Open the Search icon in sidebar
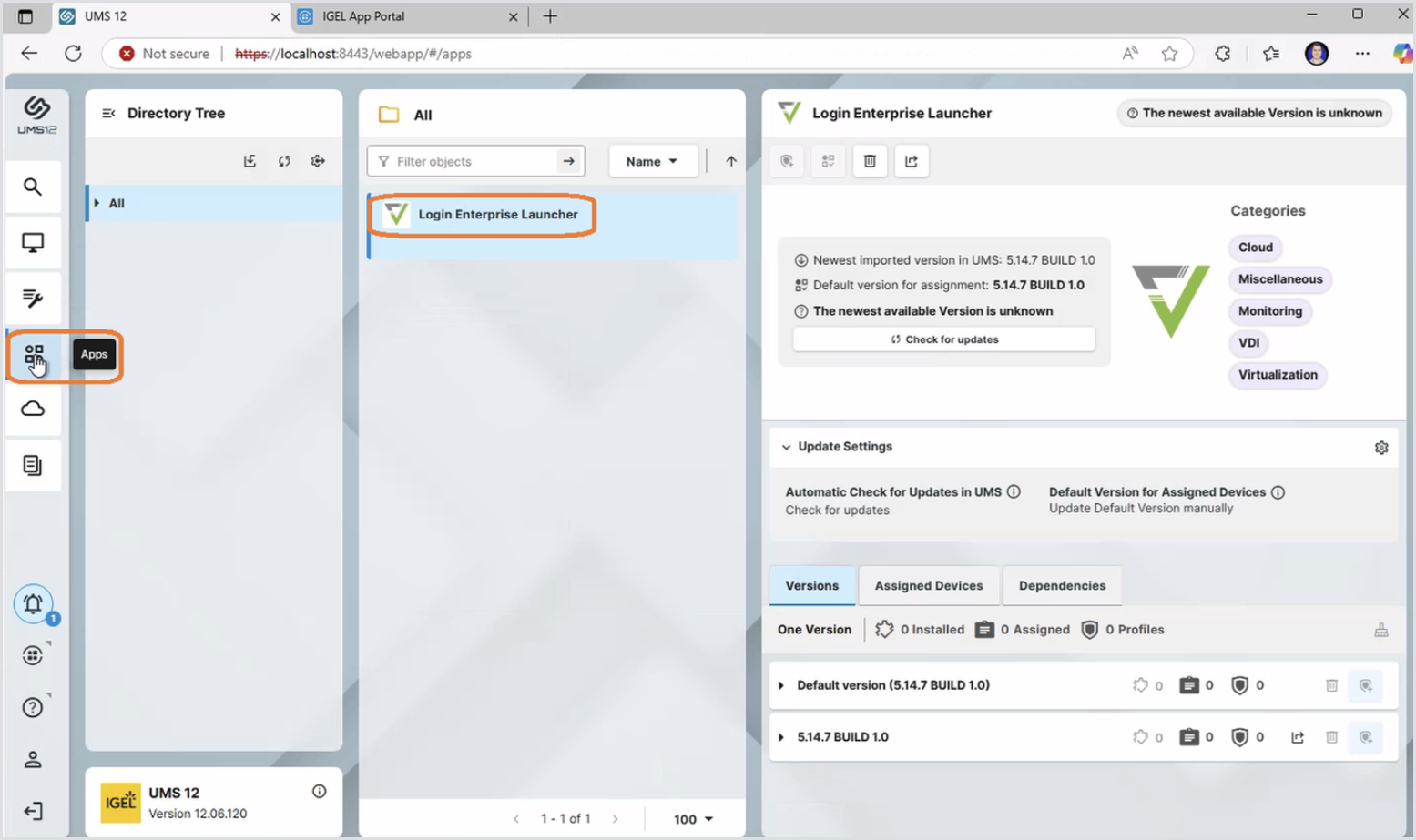Image resolution: width=1416 pixels, height=840 pixels. pyautogui.click(x=33, y=187)
